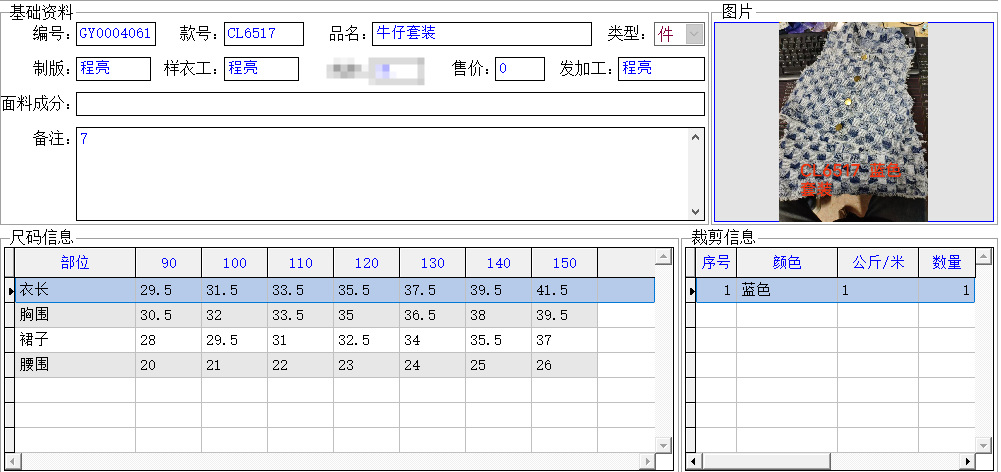The width and height of the screenshot is (1001, 472).
Task: Click the CL6517 product image thumbnail
Action: 853,122
